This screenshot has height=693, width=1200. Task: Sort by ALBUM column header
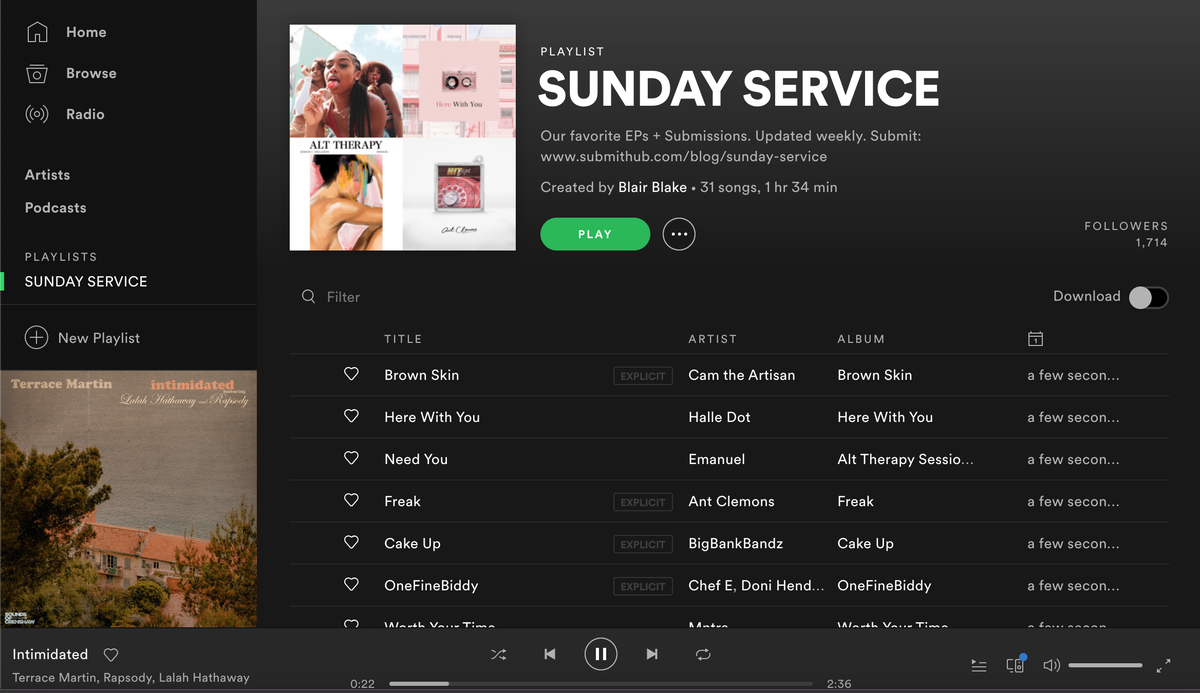[861, 339]
